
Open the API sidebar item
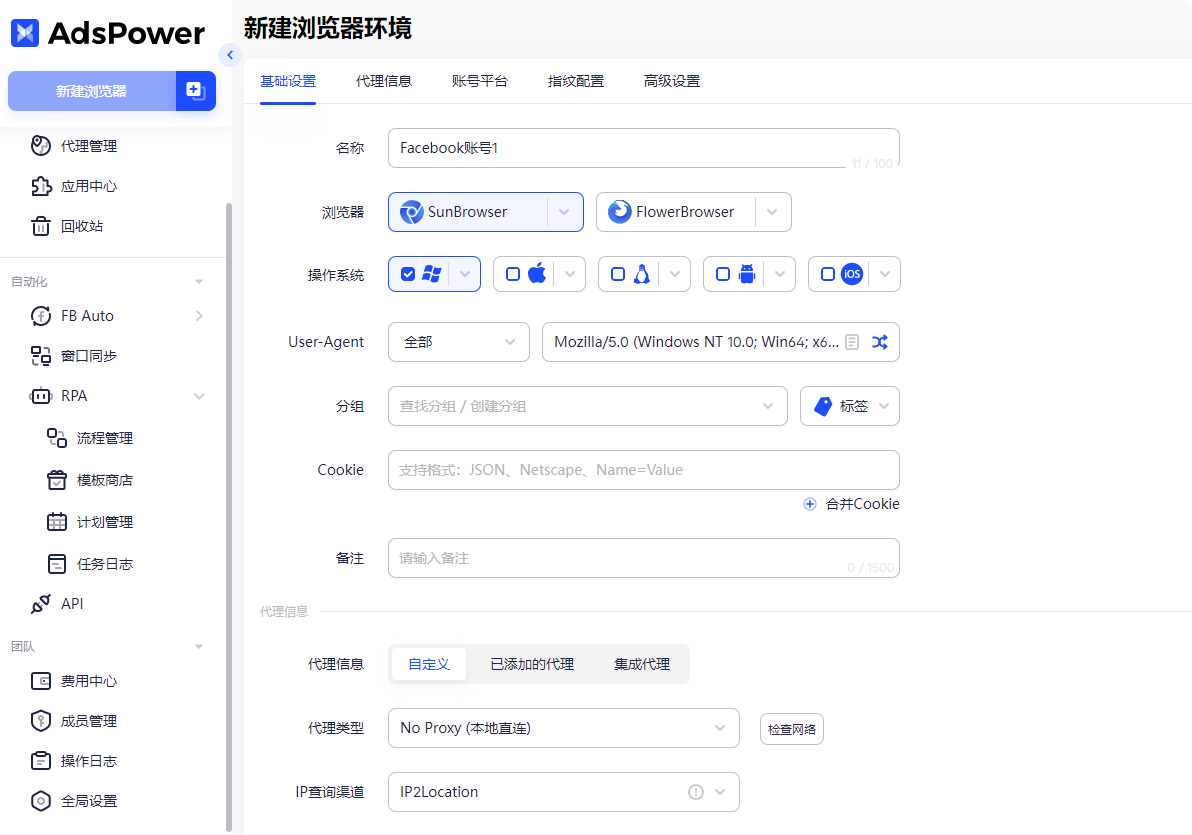click(x=57, y=604)
